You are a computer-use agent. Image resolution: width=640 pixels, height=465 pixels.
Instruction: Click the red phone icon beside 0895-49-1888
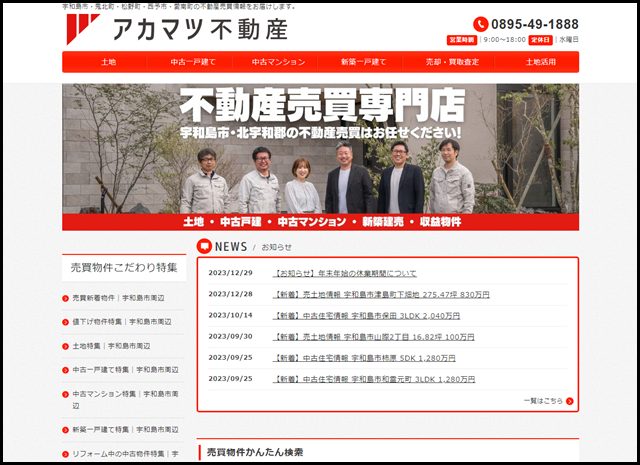tap(480, 24)
